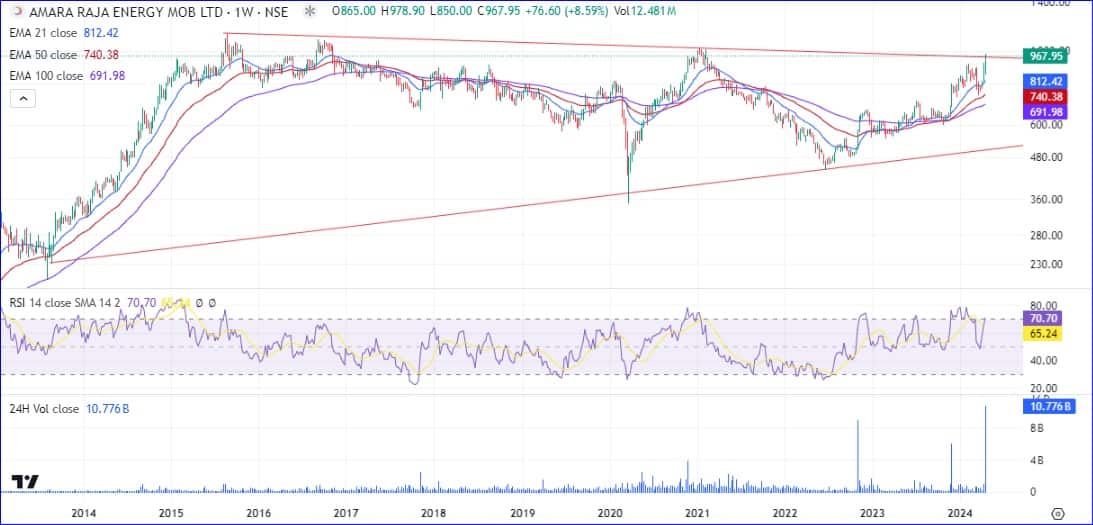This screenshot has width=1093, height=525.
Task: Click 2018 on the time axis
Action: pos(434,513)
